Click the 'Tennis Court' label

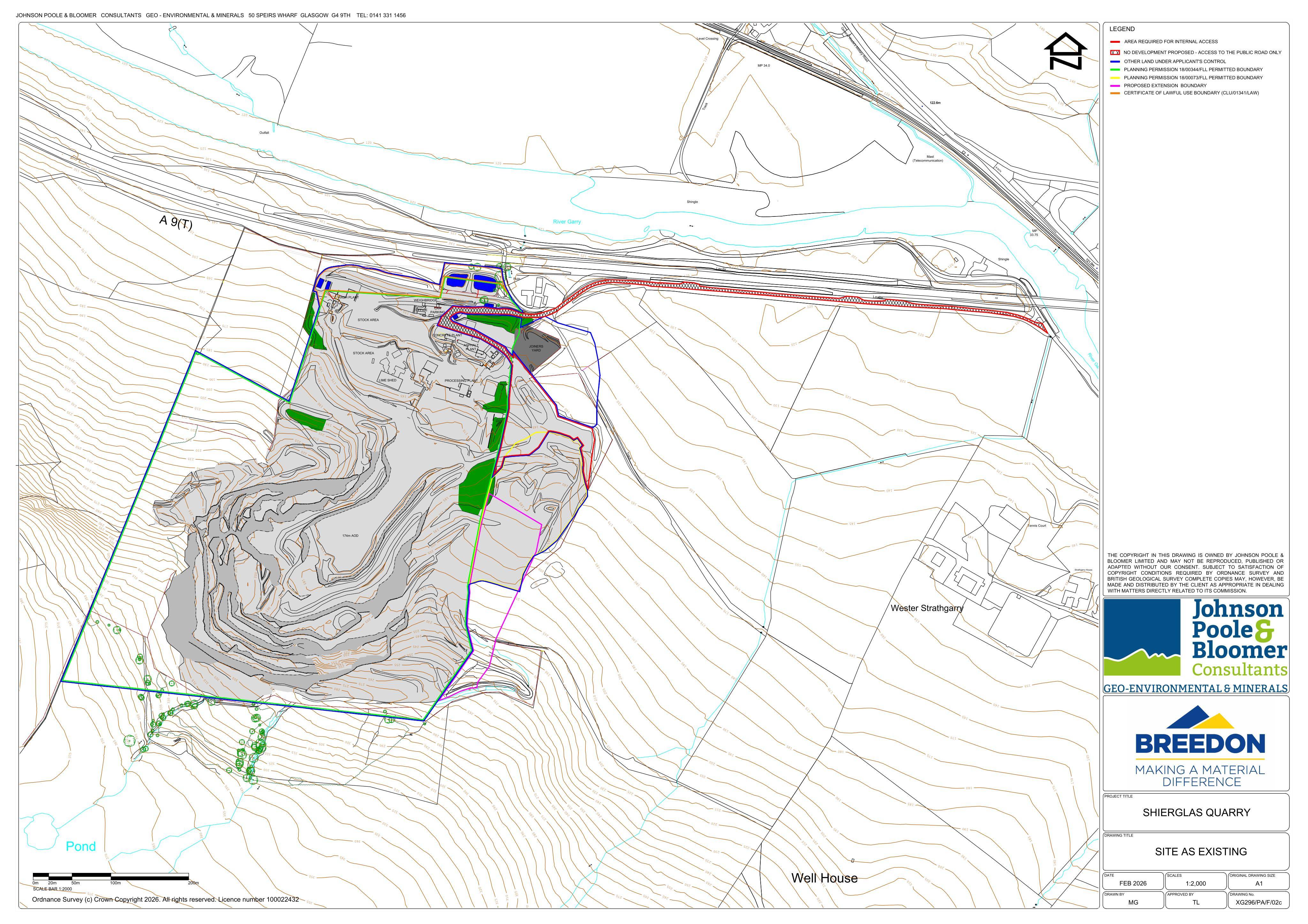click(x=1037, y=525)
